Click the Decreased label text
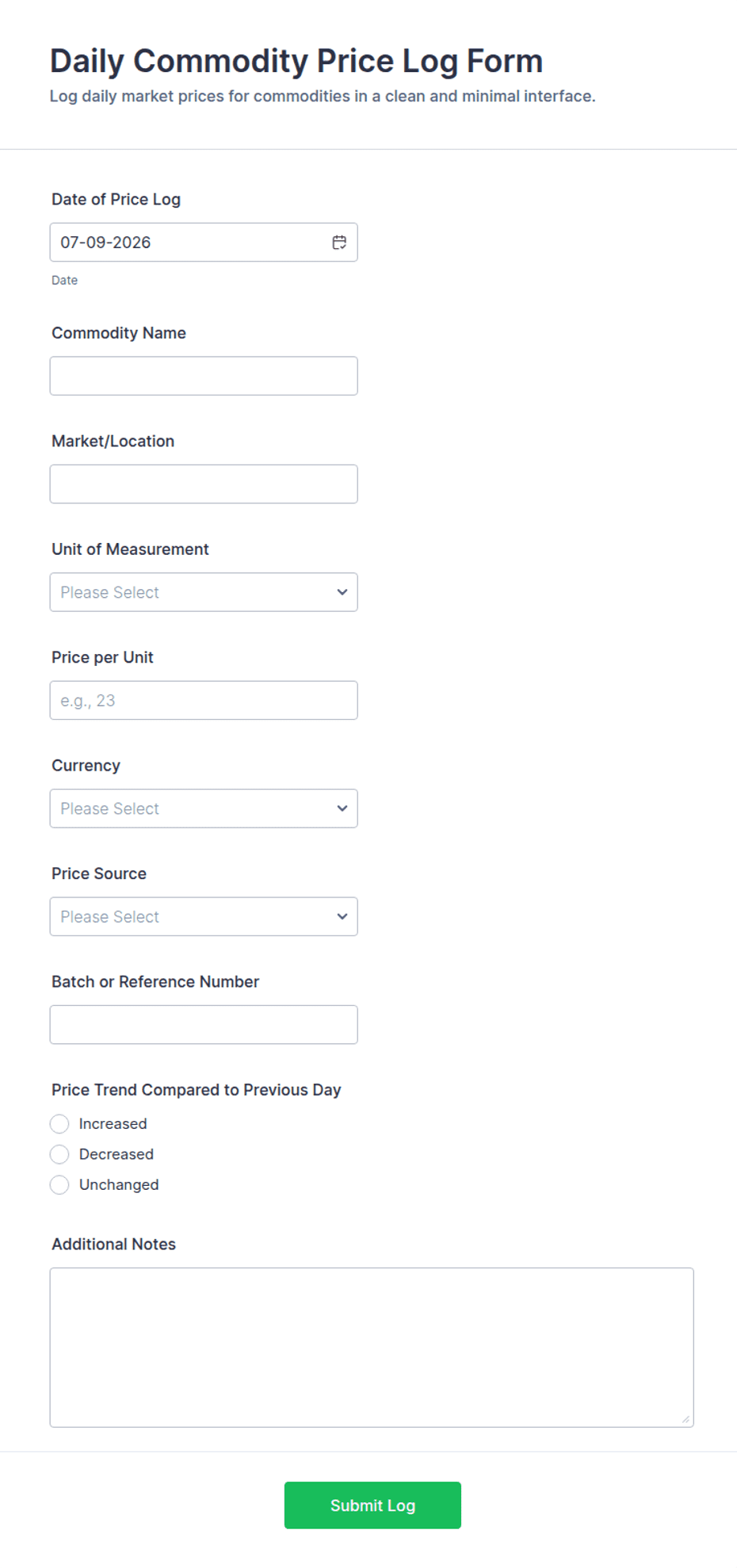The height and width of the screenshot is (1568, 737). point(116,1154)
